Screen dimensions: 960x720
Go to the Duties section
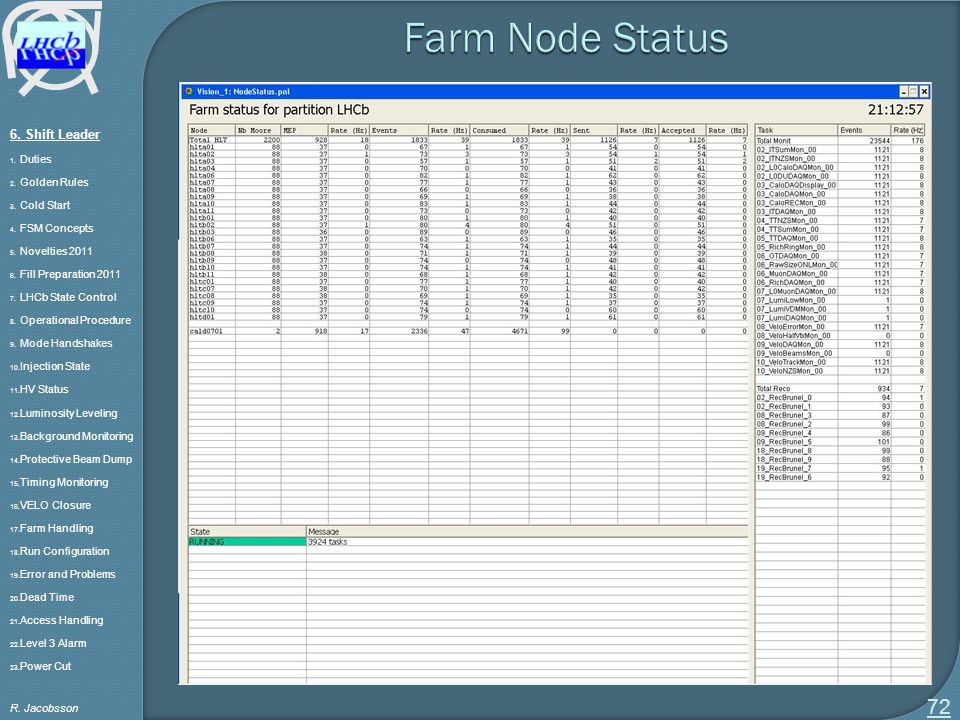pos(35,159)
